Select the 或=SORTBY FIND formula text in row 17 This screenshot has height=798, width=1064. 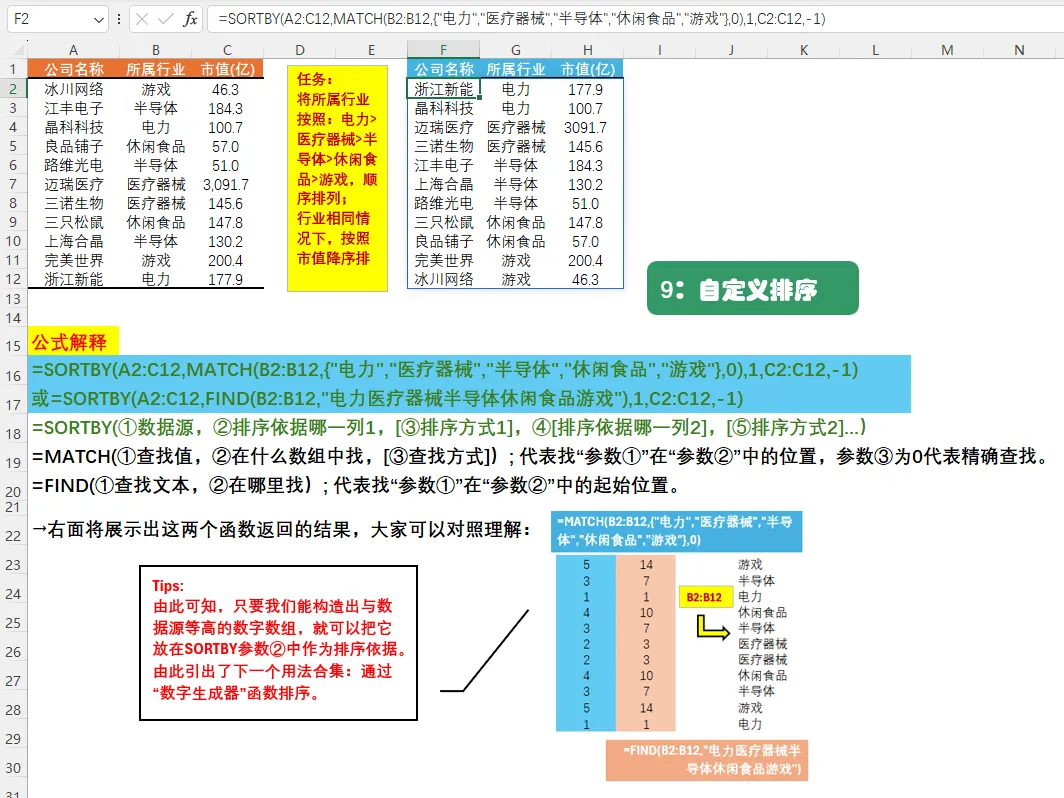(x=387, y=398)
